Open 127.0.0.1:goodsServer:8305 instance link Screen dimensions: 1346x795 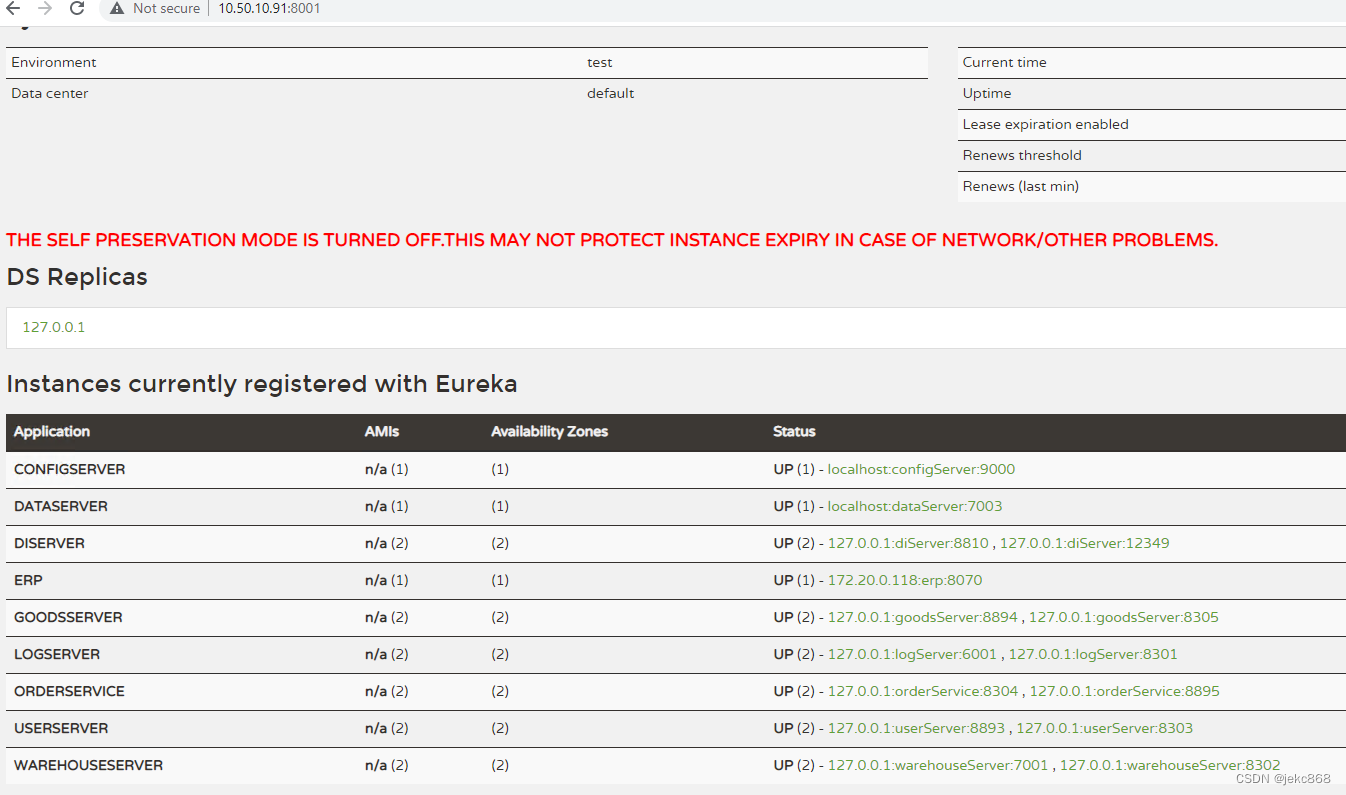pos(1124,617)
